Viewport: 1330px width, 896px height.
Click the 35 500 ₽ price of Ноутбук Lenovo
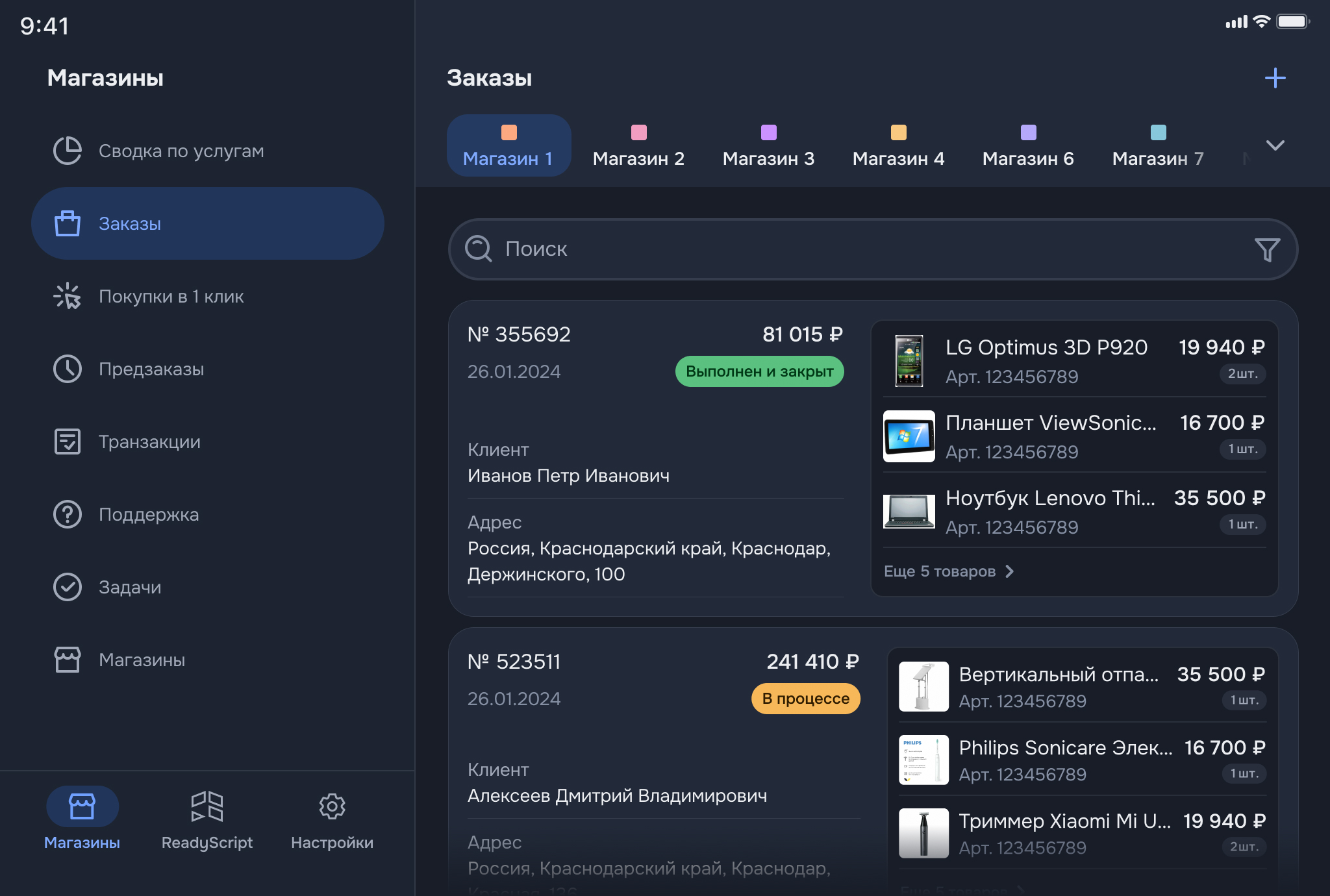pyautogui.click(x=1220, y=498)
